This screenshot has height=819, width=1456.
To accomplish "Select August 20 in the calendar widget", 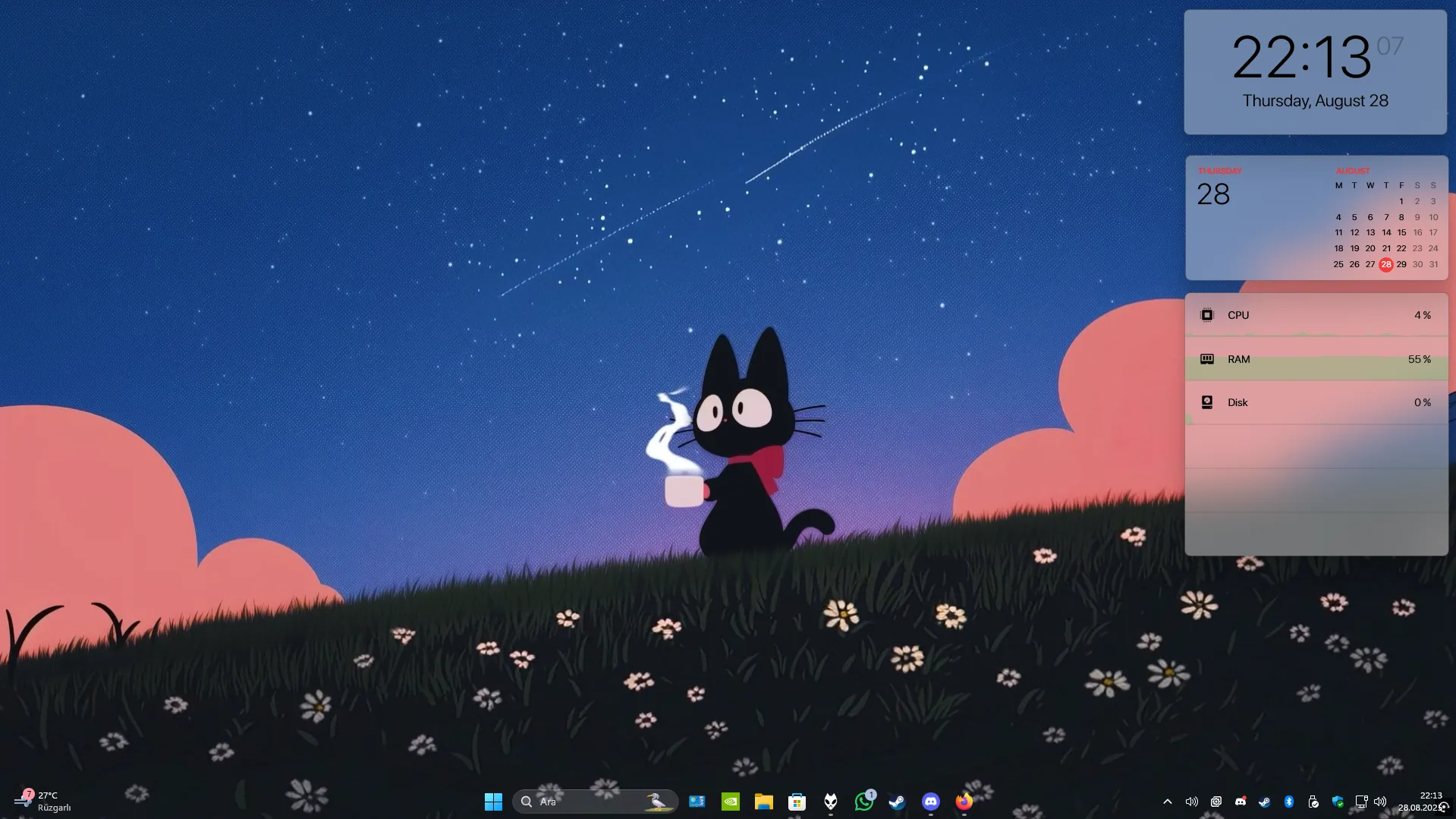I will coord(1370,248).
